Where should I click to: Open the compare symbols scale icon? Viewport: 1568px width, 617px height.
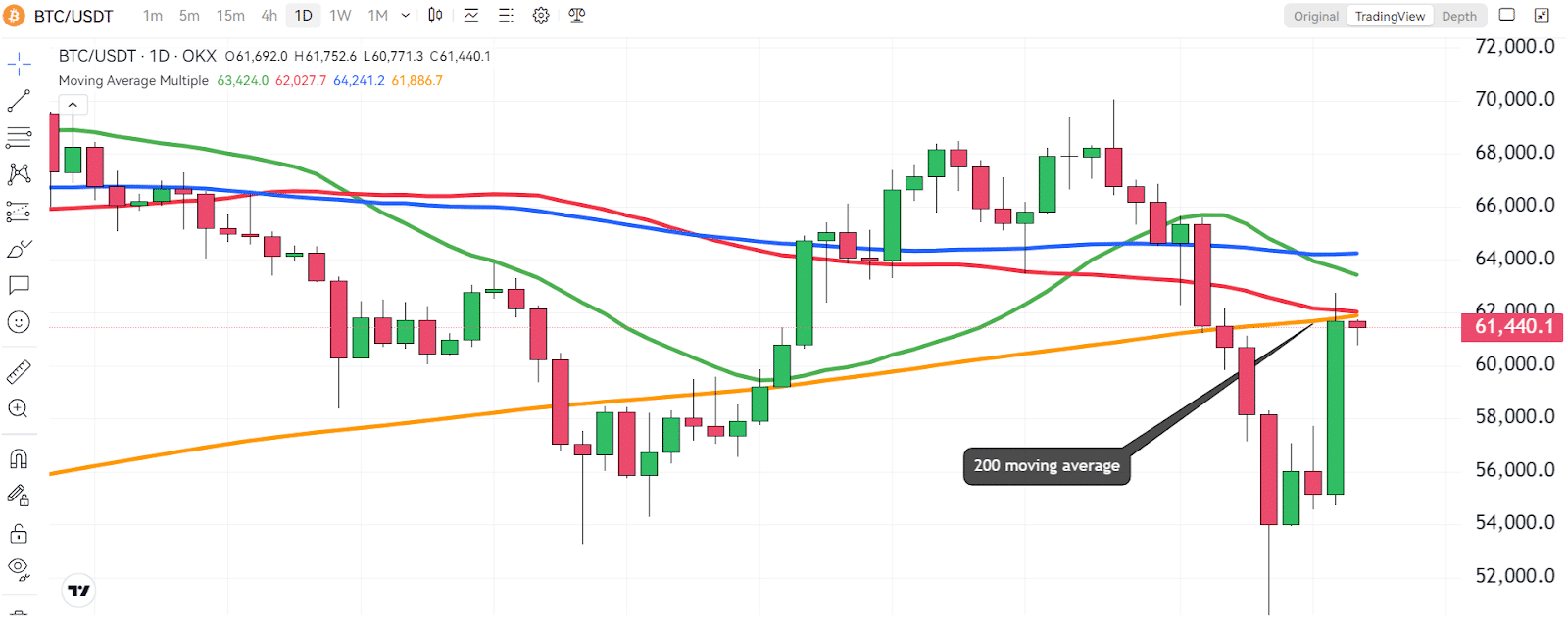[x=576, y=15]
